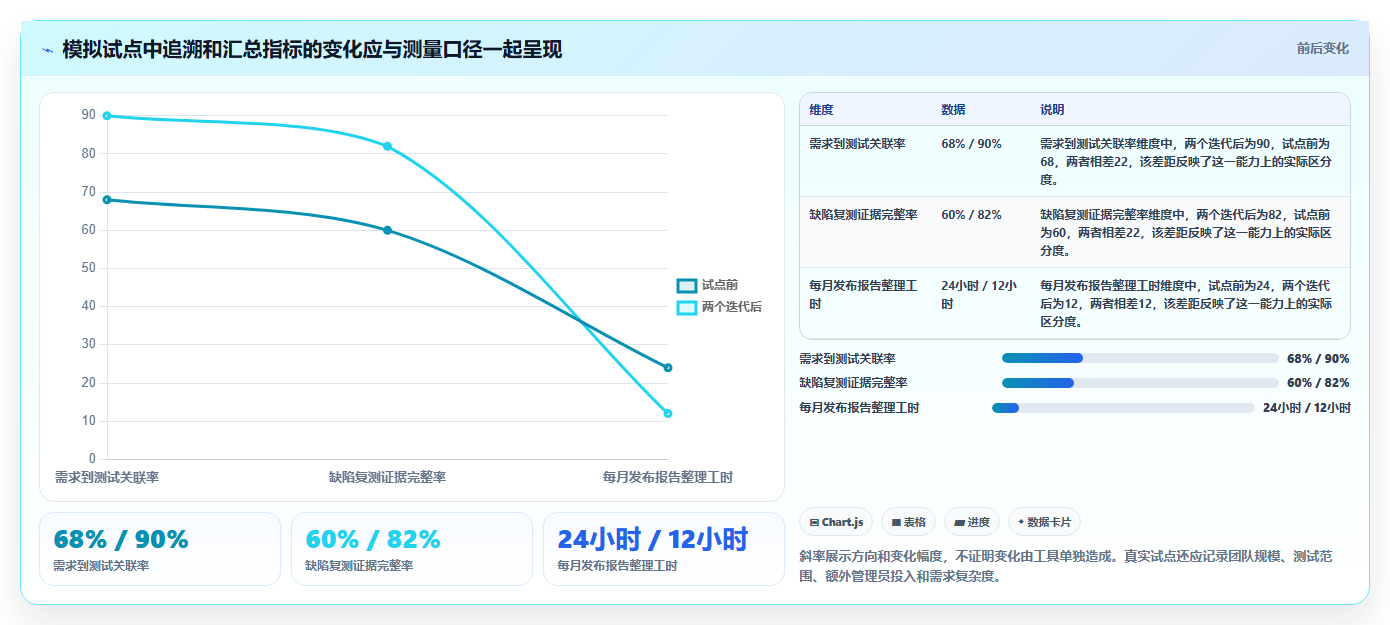This screenshot has width=1390, height=625.
Task: Click the 数据卡片 tag chip
Action: click(1044, 522)
